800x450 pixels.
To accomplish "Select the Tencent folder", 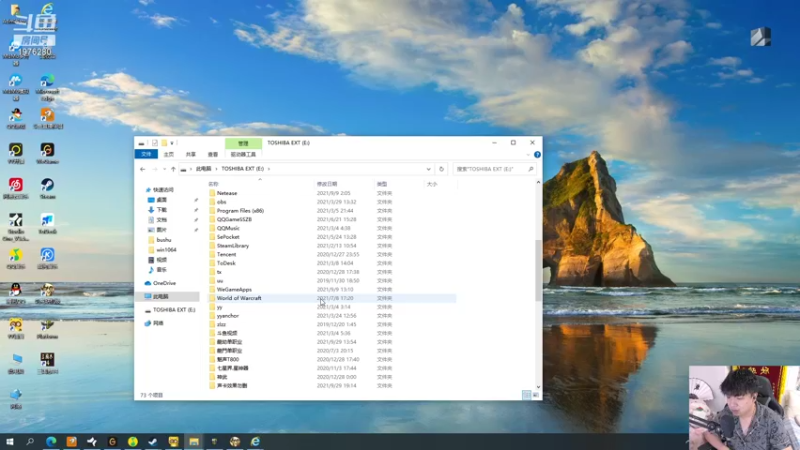I will 227,255.
